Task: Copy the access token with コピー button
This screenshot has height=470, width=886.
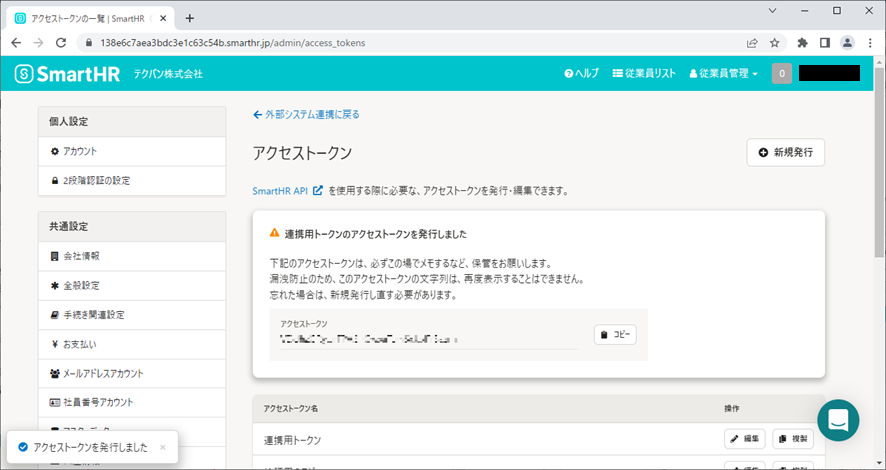Action: 615,335
